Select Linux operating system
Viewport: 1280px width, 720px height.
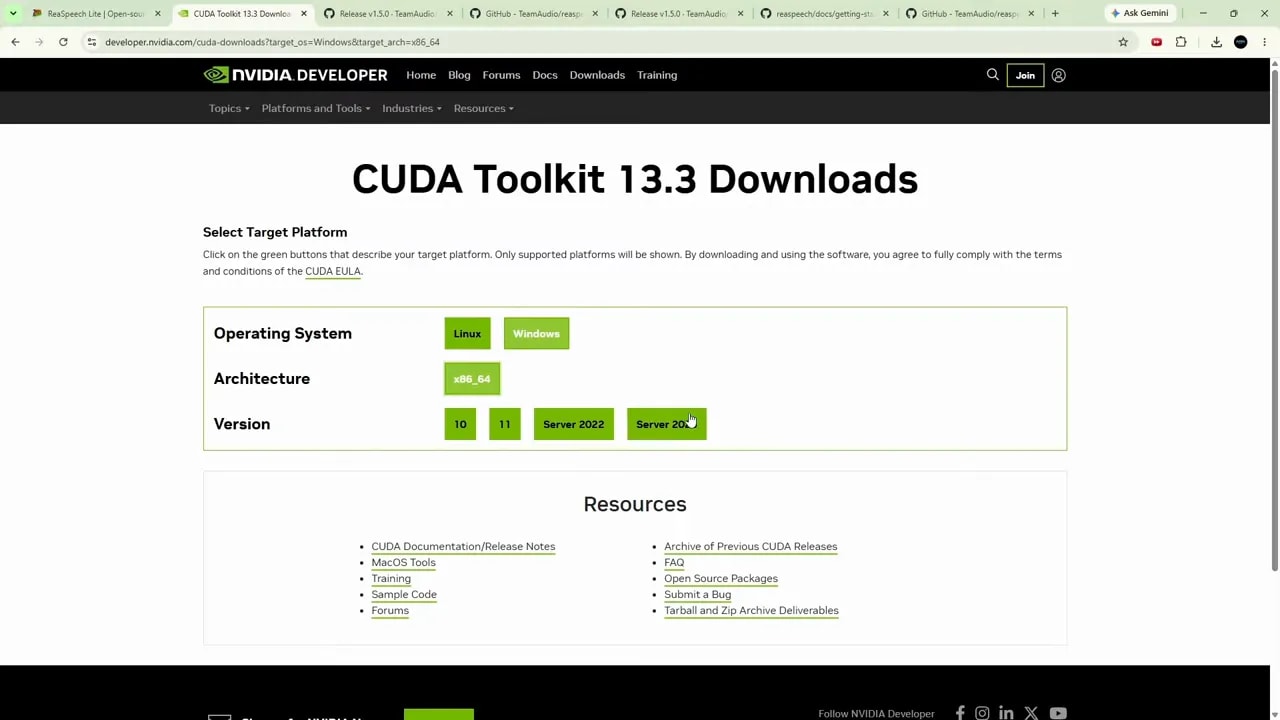pyautogui.click(x=467, y=333)
